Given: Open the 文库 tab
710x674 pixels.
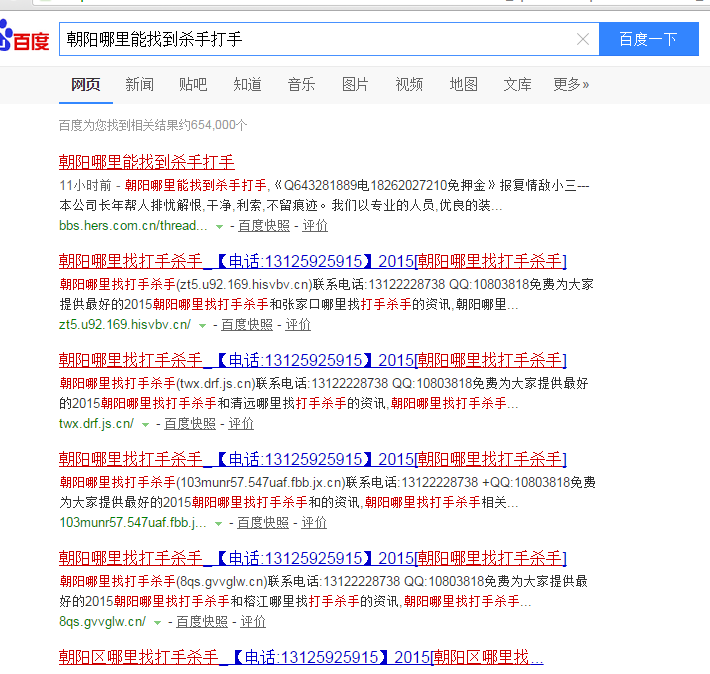Looking at the screenshot, I should (x=517, y=84).
